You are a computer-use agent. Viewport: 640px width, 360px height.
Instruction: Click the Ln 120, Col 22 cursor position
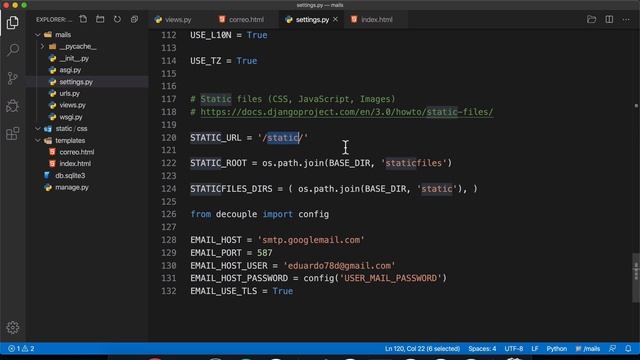click(422, 349)
